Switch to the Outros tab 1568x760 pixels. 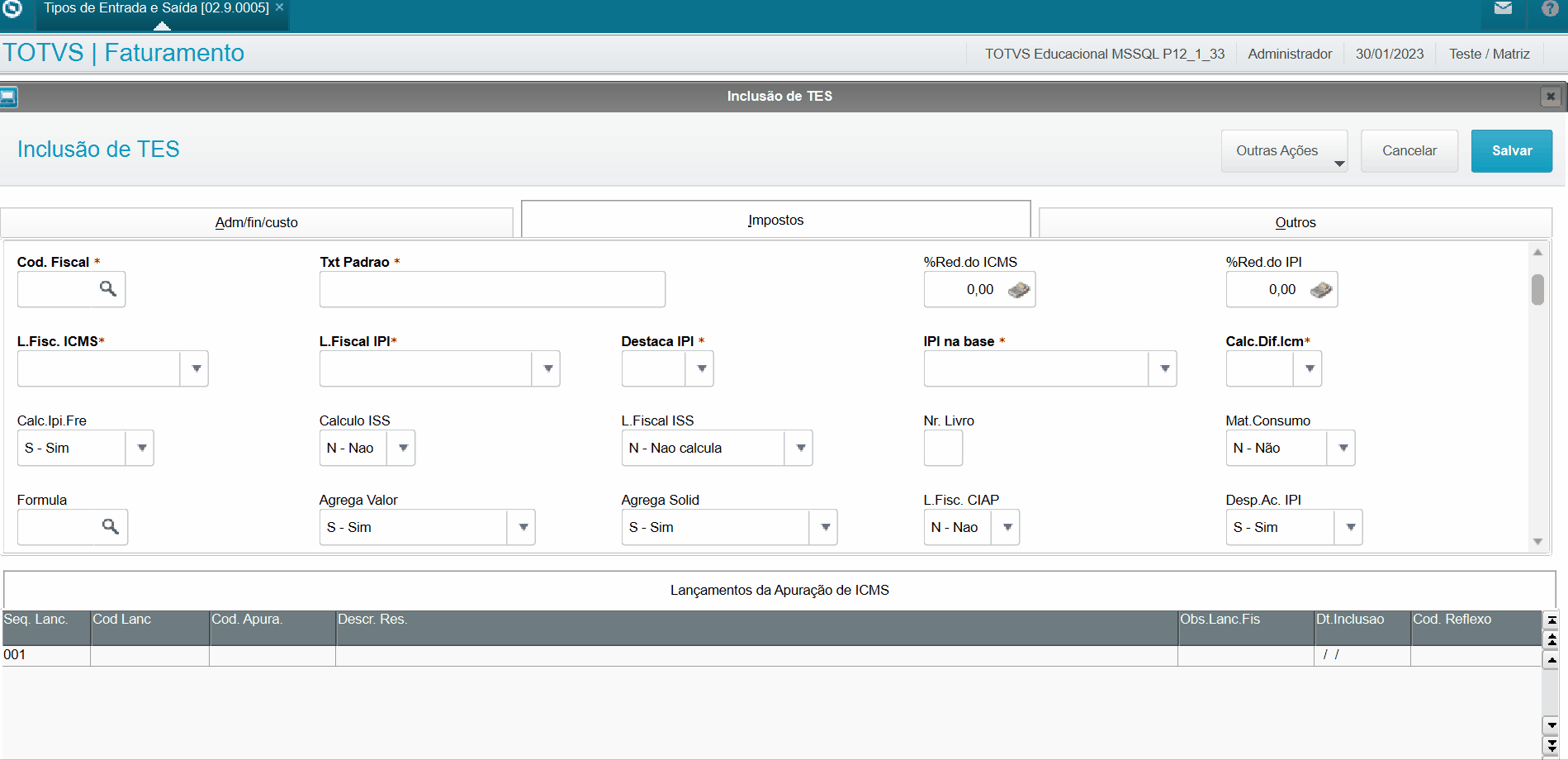[1296, 222]
